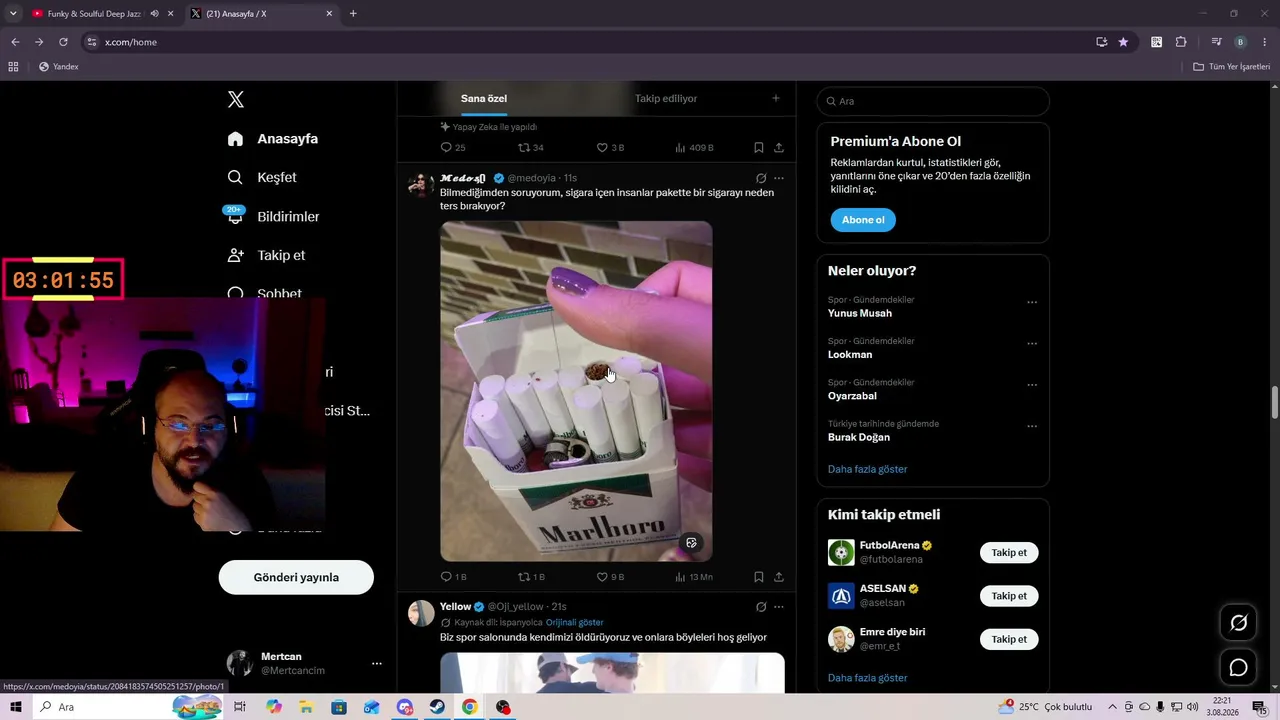This screenshot has width=1280, height=720.
Task: Open Mertcan account menu three dots
Action: coord(377,663)
